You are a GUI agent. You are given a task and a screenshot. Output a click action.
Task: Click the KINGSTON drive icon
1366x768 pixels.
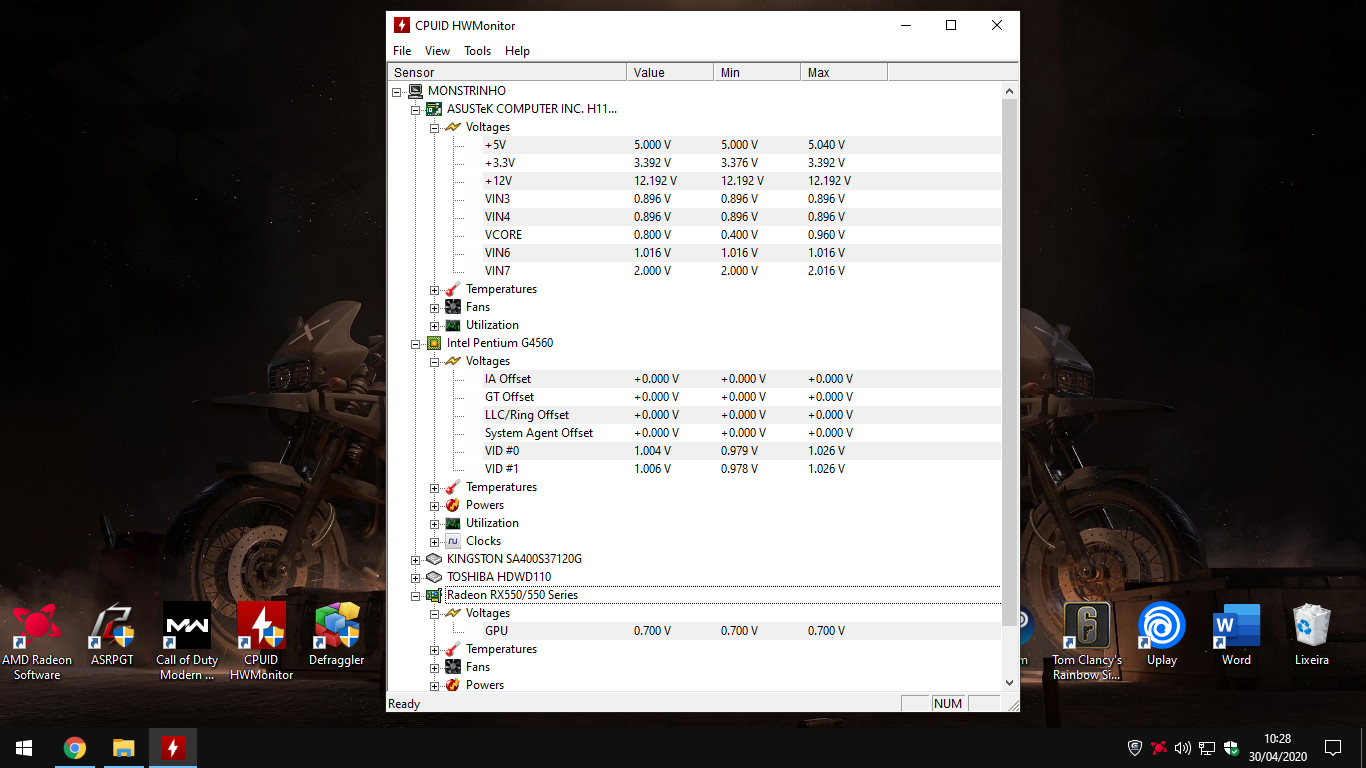coord(434,559)
